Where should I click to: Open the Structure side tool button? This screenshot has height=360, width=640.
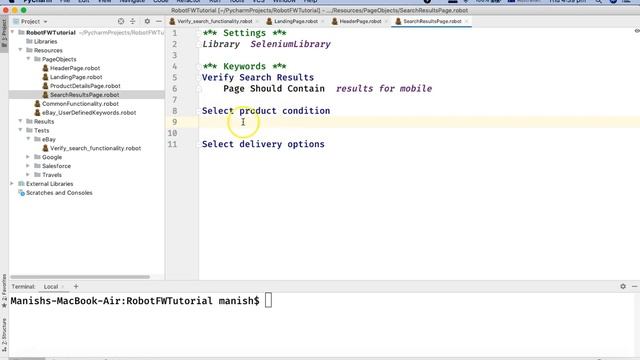tap(4, 335)
